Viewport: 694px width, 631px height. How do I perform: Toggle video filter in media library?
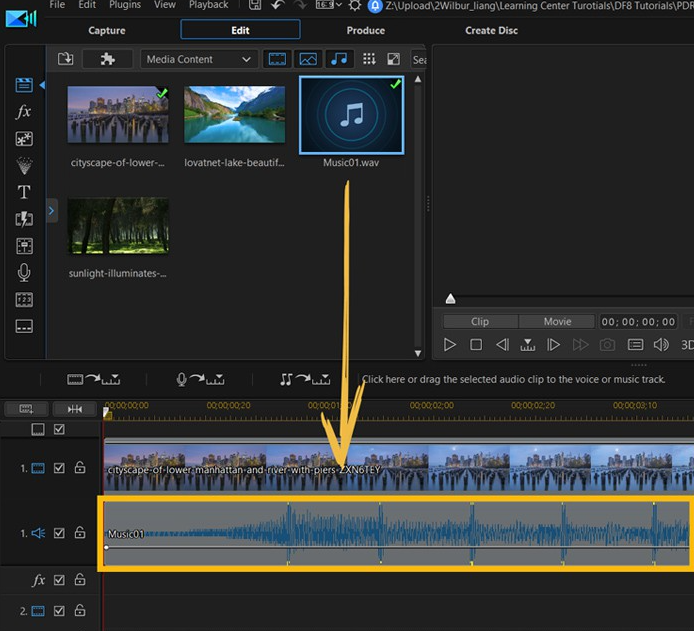[x=277, y=59]
